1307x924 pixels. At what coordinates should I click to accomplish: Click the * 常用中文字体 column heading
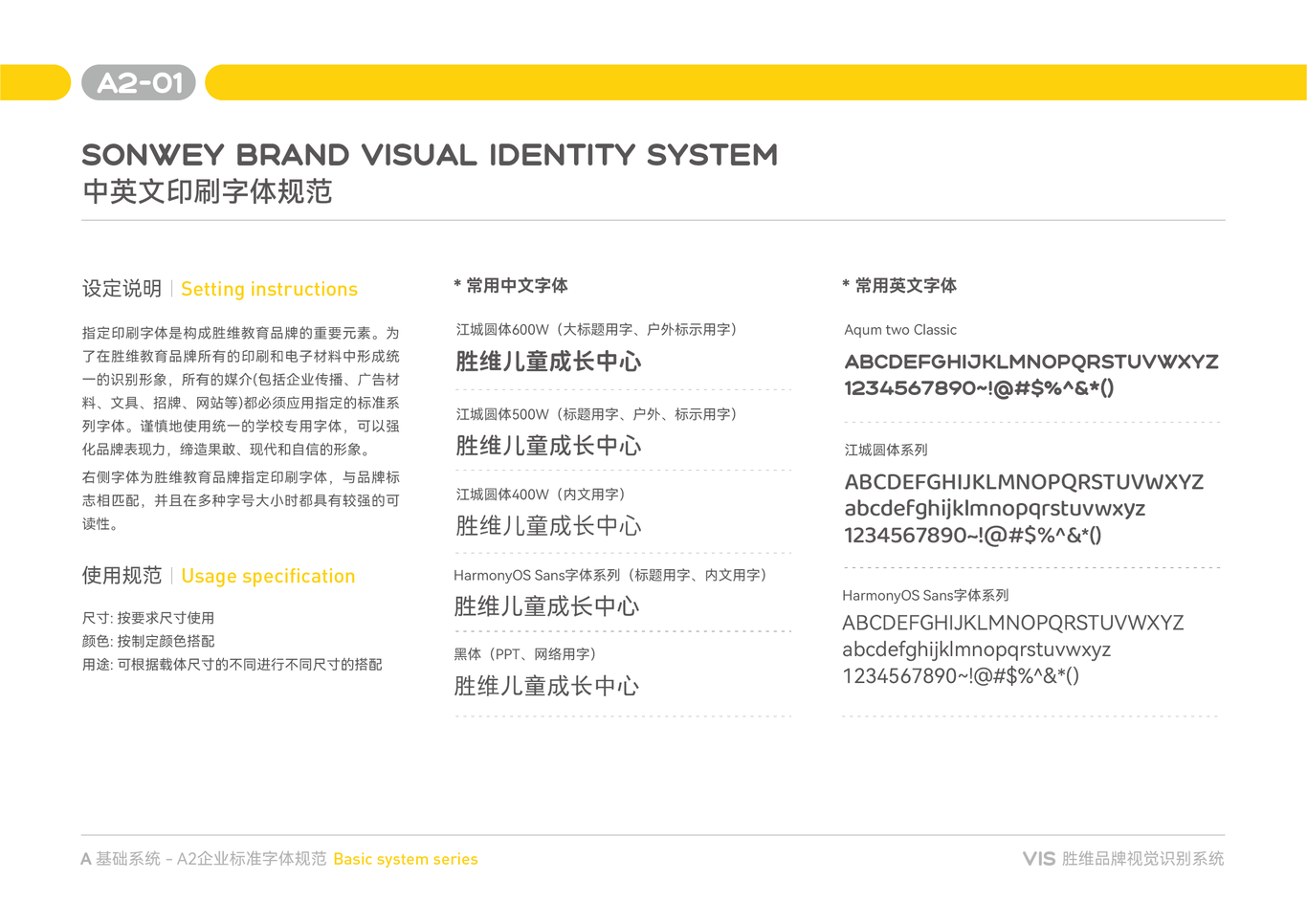(x=511, y=285)
